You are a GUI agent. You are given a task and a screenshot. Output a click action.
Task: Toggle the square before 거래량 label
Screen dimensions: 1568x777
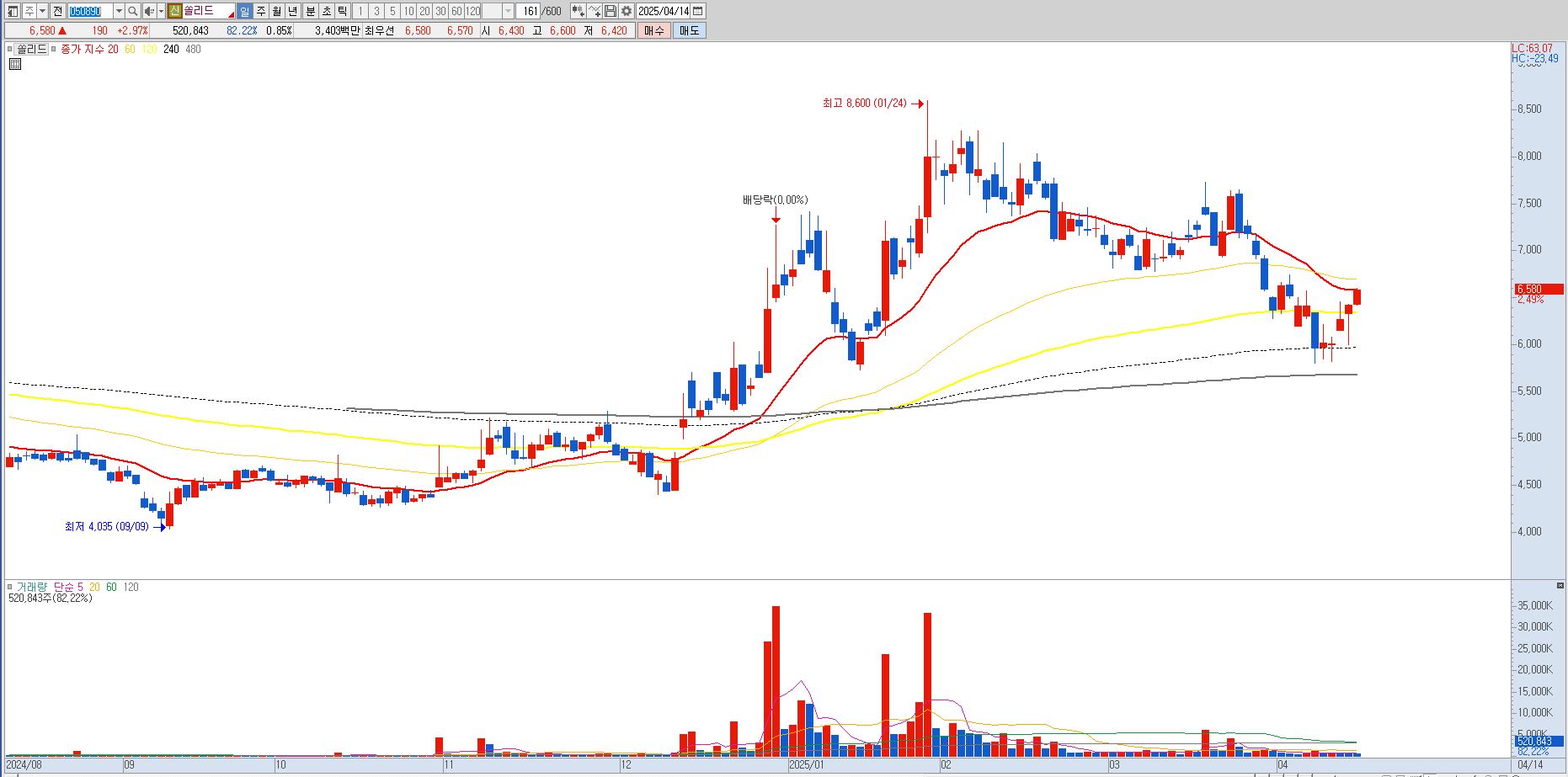pos(10,587)
